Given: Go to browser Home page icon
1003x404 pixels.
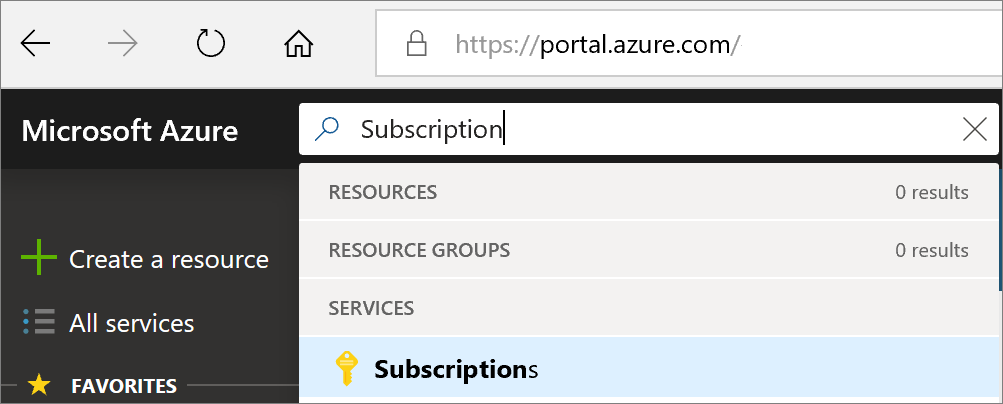Looking at the screenshot, I should click(x=298, y=45).
